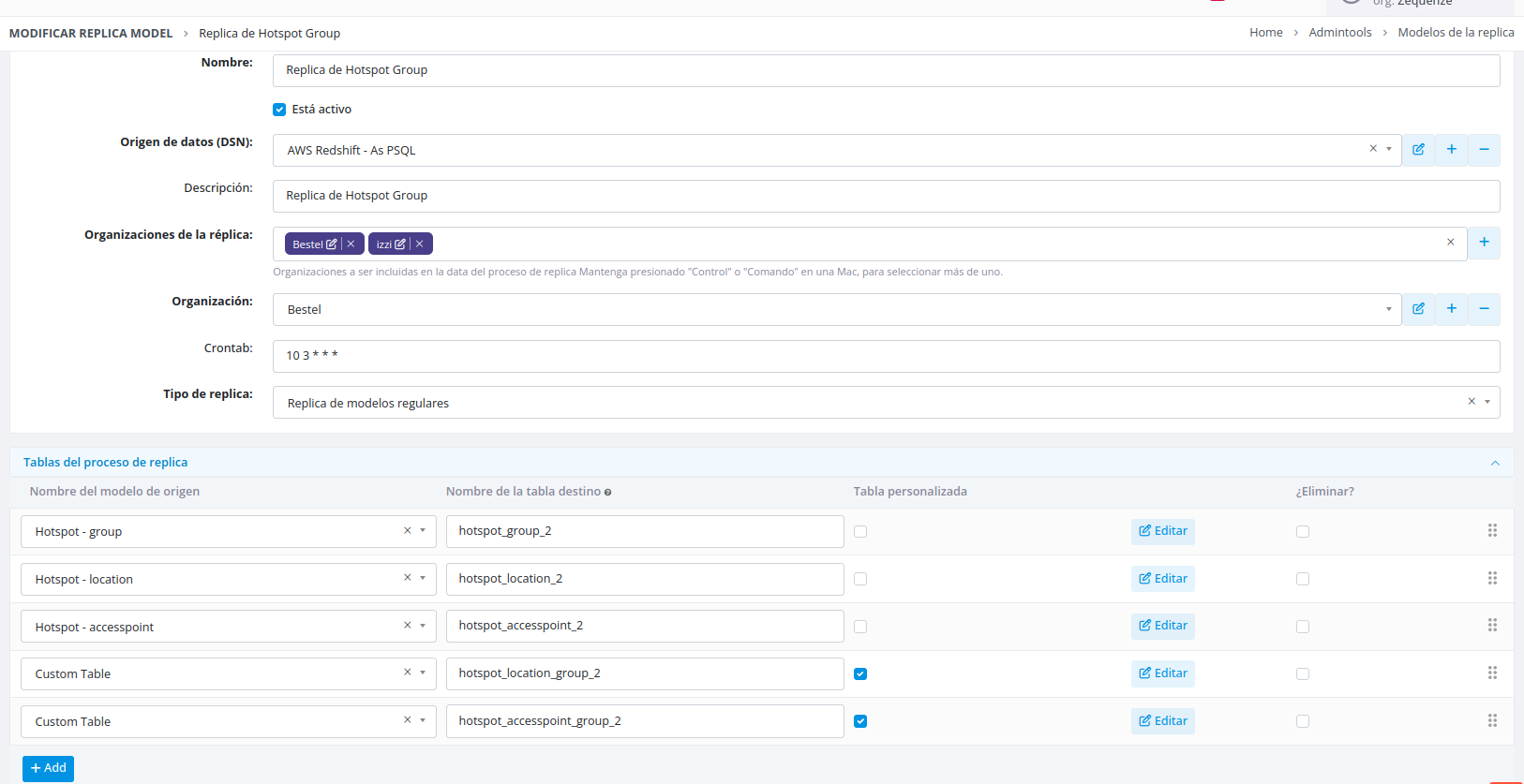Screen dimensions: 1524x784
Task: Collapse Tablas del proceso de replica panel
Action: 1495,463
